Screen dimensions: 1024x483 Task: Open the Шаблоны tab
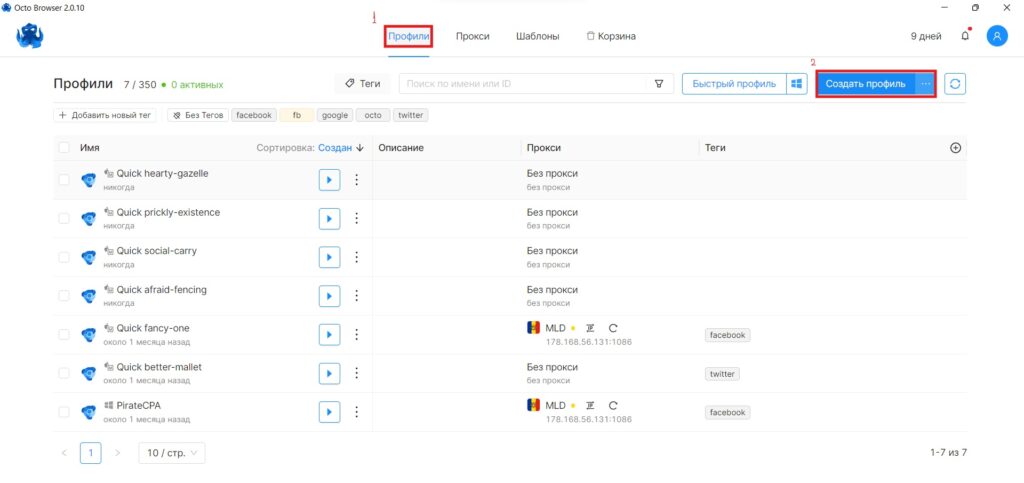(x=537, y=37)
